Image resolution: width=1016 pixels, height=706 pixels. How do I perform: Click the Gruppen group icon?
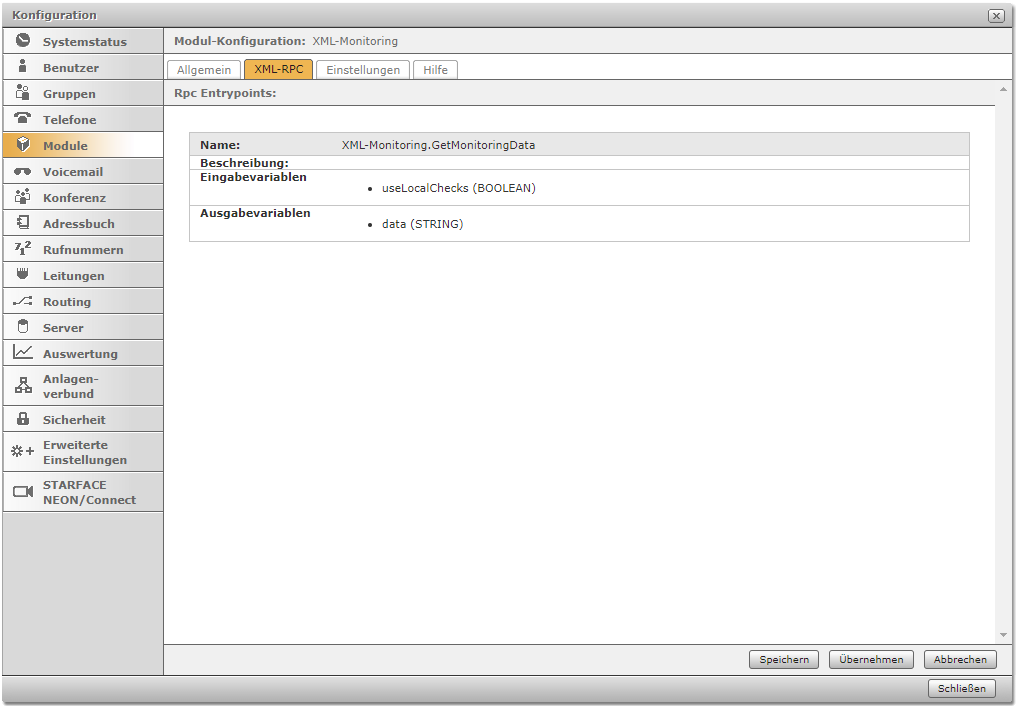pyautogui.click(x=23, y=93)
